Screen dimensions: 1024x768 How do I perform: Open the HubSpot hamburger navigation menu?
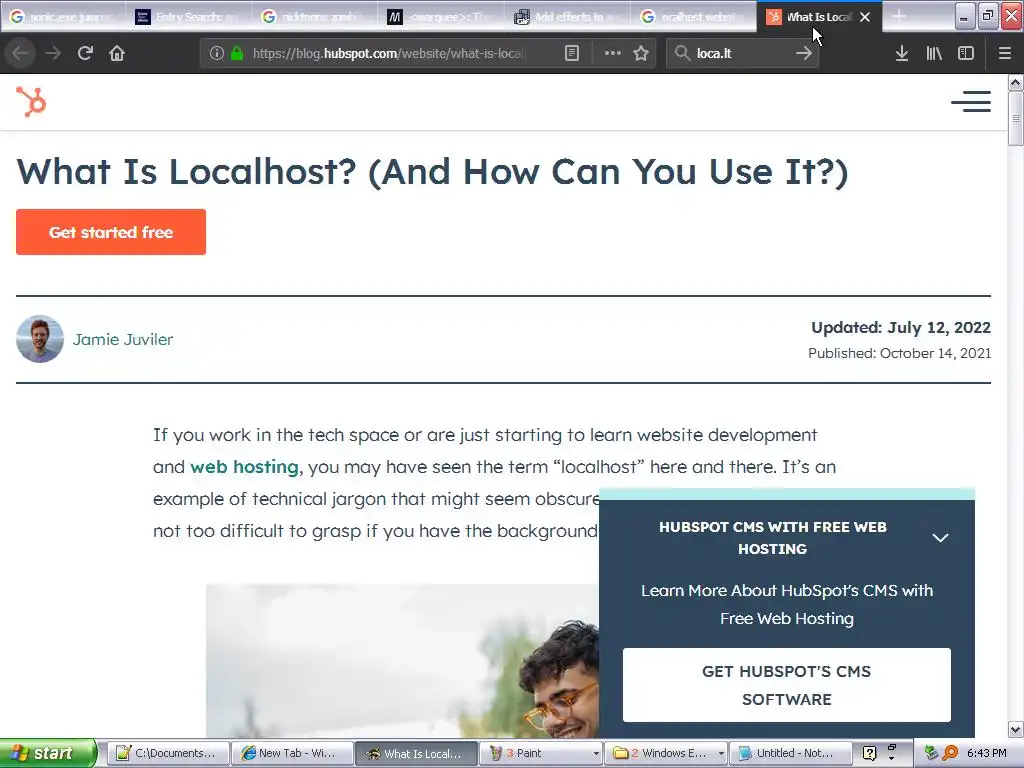[970, 102]
